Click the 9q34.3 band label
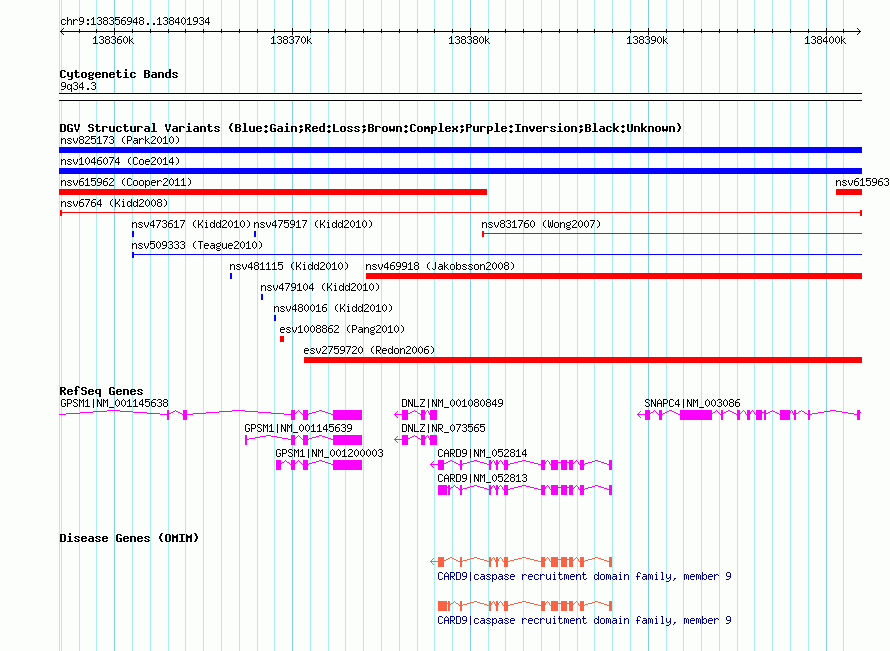Image resolution: width=890 pixels, height=651 pixels. tap(78, 87)
